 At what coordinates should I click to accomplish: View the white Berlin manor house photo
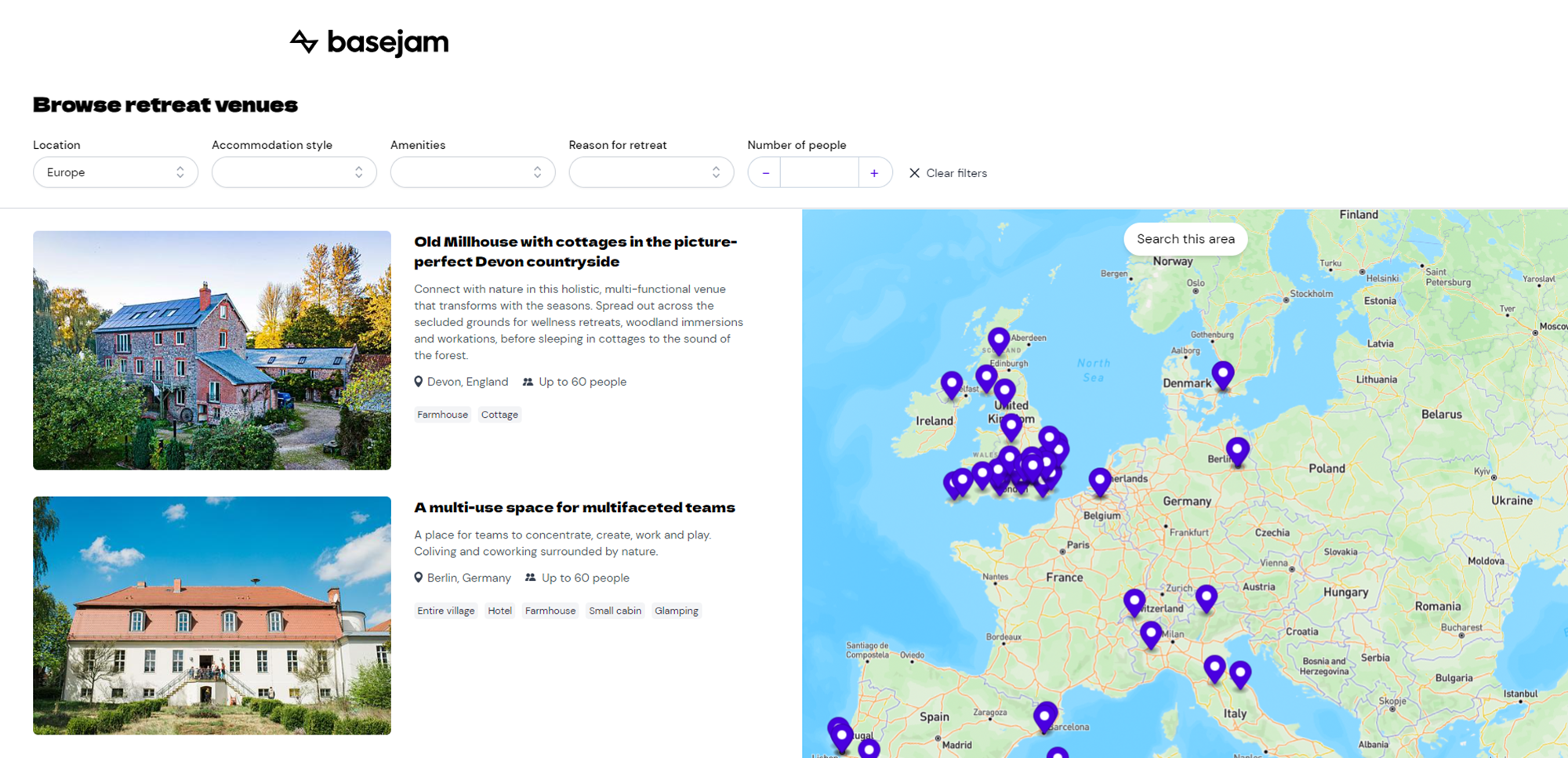coord(212,615)
